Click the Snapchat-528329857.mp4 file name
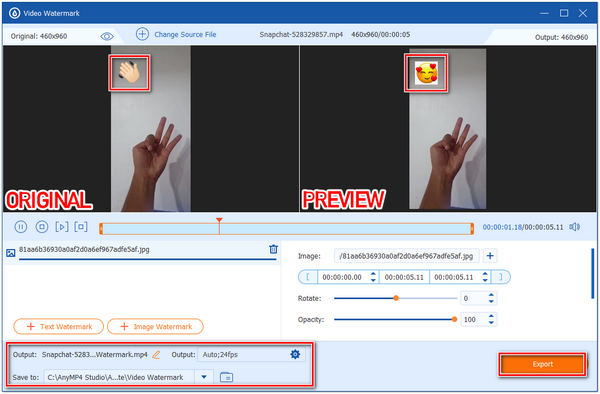This screenshot has height=394, width=600. pos(301,34)
